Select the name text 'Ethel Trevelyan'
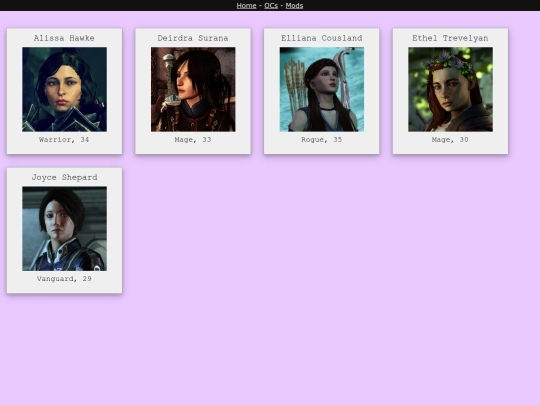This screenshot has width=540, height=405. click(450, 38)
